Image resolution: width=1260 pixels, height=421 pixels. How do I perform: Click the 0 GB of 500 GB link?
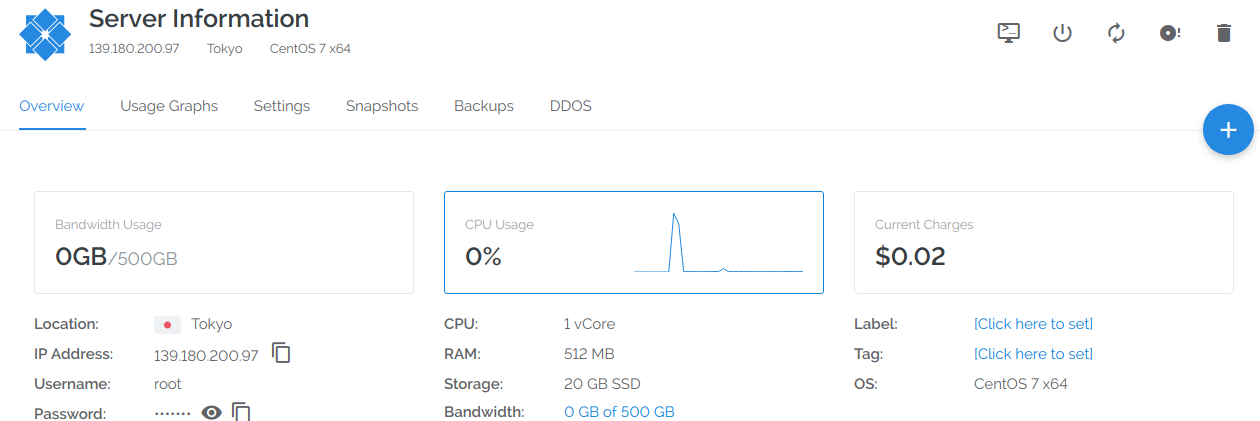(619, 412)
